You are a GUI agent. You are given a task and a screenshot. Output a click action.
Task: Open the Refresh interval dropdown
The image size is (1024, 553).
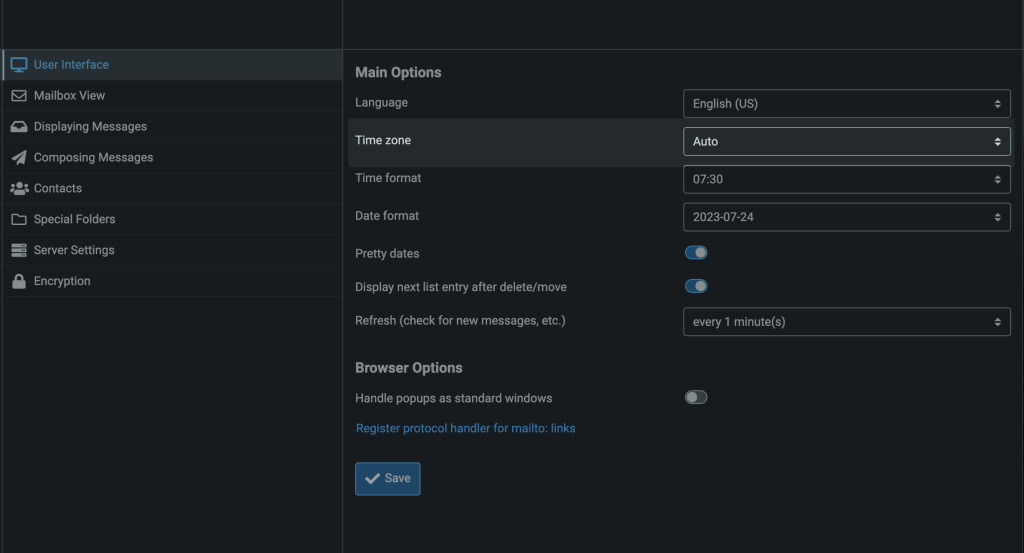pos(846,322)
